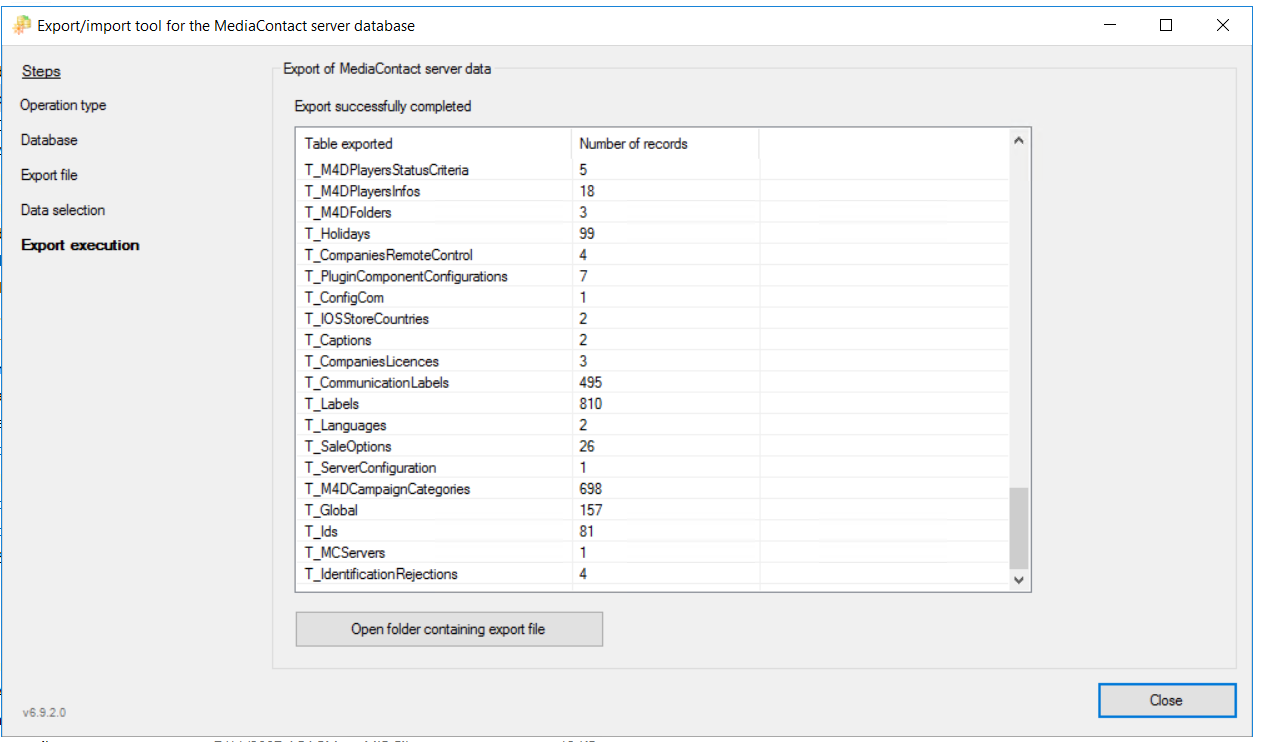This screenshot has width=1261, height=742.
Task: Click record count 810 for T_Labels
Action: 590,404
